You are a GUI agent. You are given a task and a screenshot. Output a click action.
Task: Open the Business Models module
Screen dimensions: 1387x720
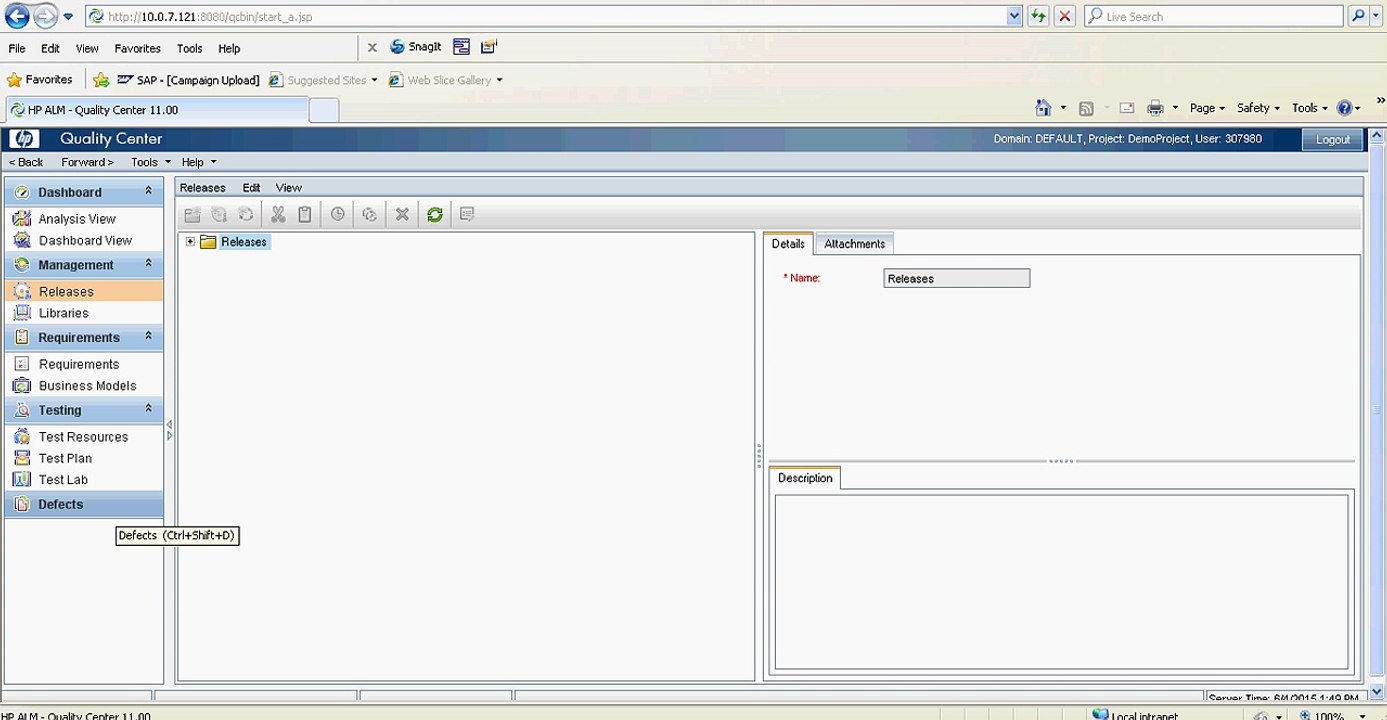click(x=87, y=386)
